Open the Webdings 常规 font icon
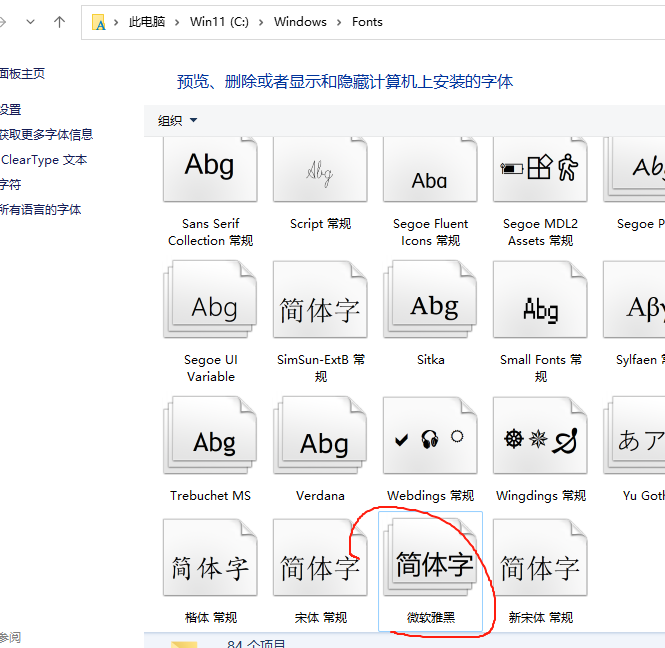 [430, 440]
